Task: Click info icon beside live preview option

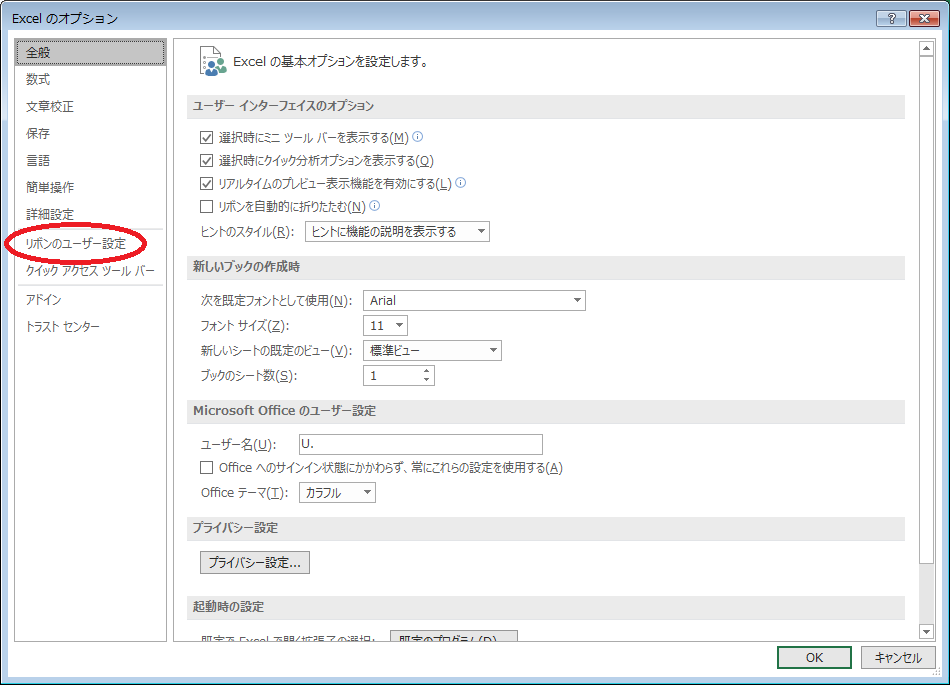Action: point(461,183)
